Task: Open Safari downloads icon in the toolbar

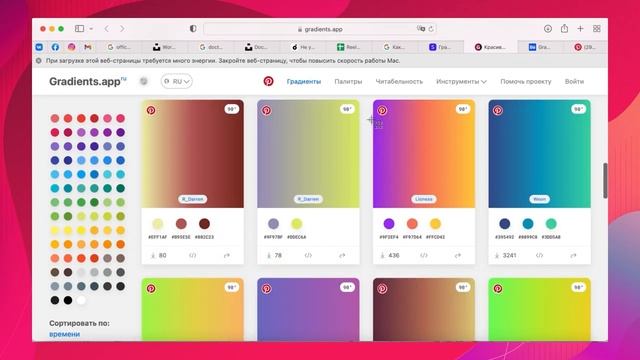Action: [548, 29]
